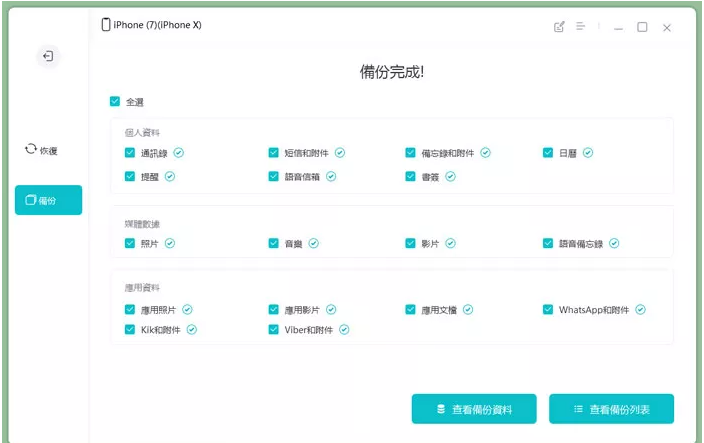The height and width of the screenshot is (443, 704).
Task: Click the completed check icon beside 音樂
Action: click(x=313, y=243)
